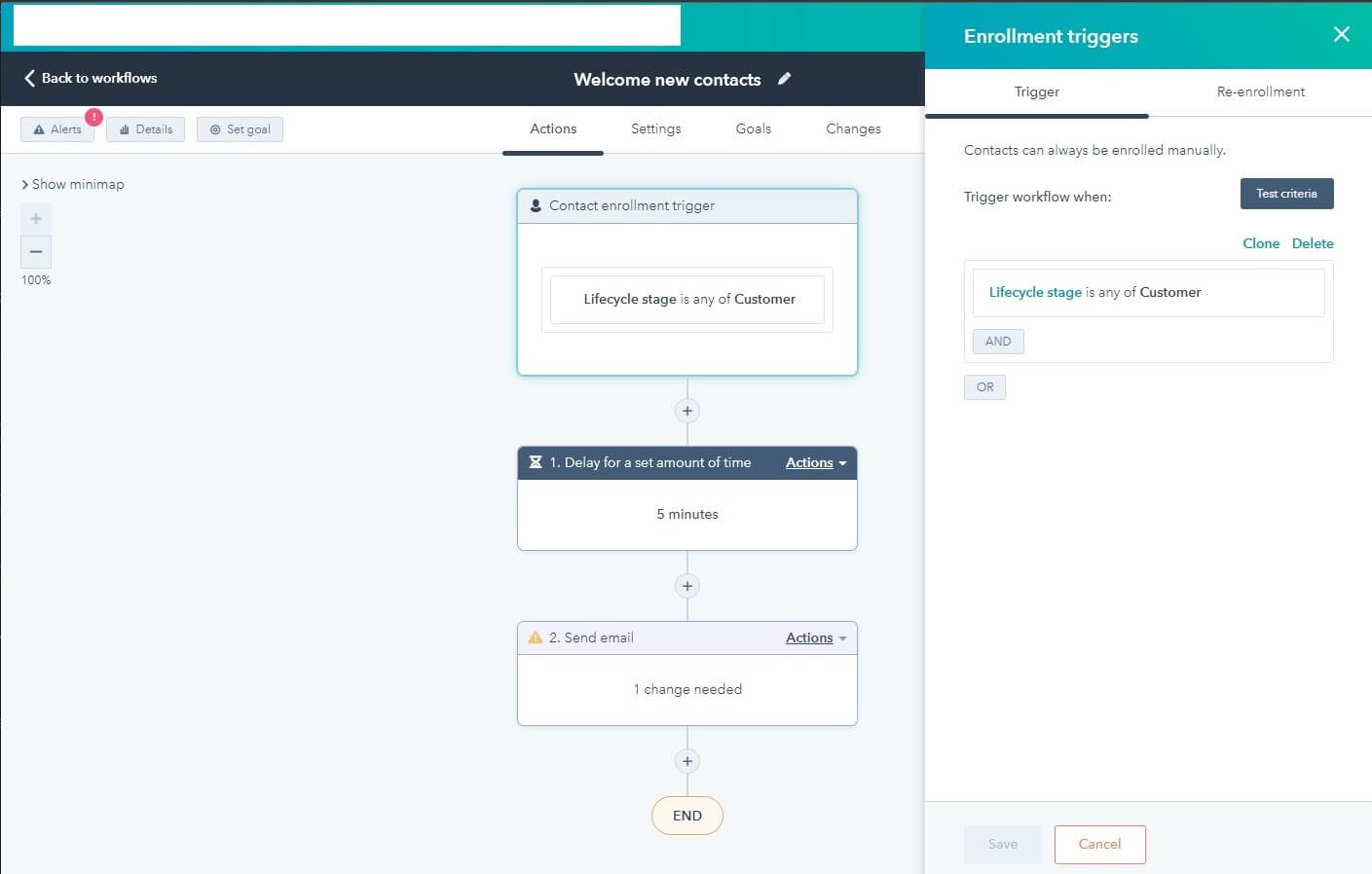Add an AND condition to the trigger
Viewport: 1372px width, 874px height.
[997, 341]
